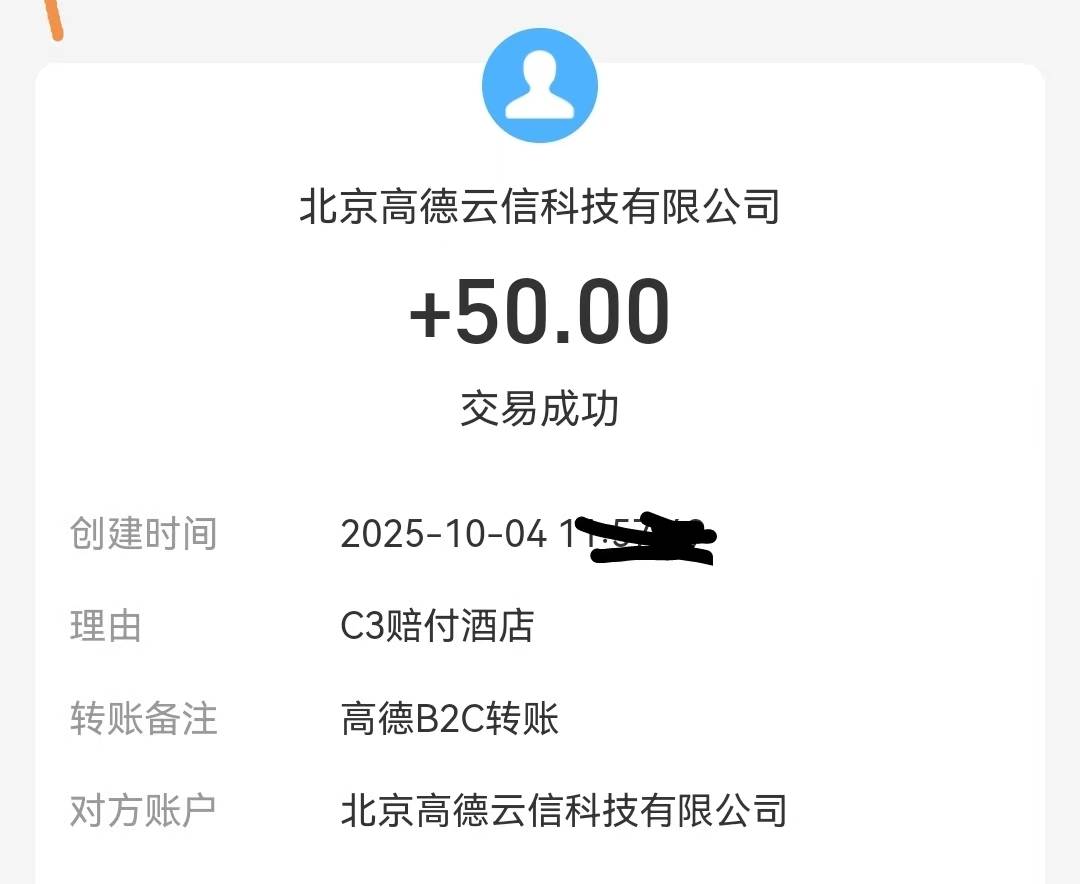Screen dimensions: 1080x884
Task: Click the 创建时间 field label
Action: coord(143,534)
